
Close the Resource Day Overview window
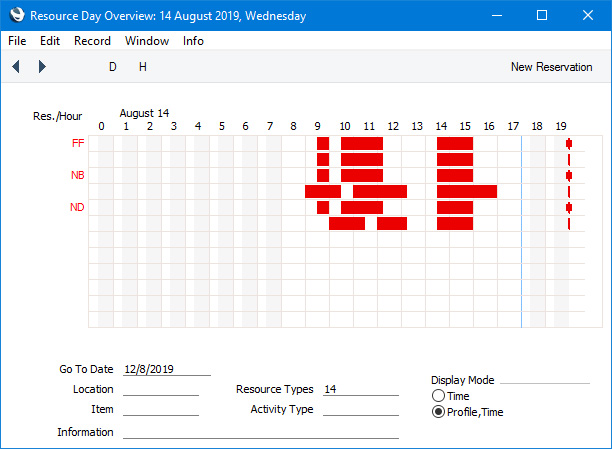(588, 15)
